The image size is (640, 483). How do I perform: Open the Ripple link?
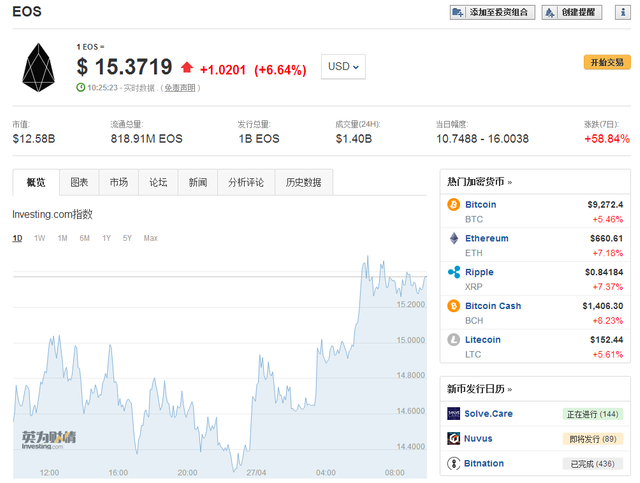tap(479, 272)
